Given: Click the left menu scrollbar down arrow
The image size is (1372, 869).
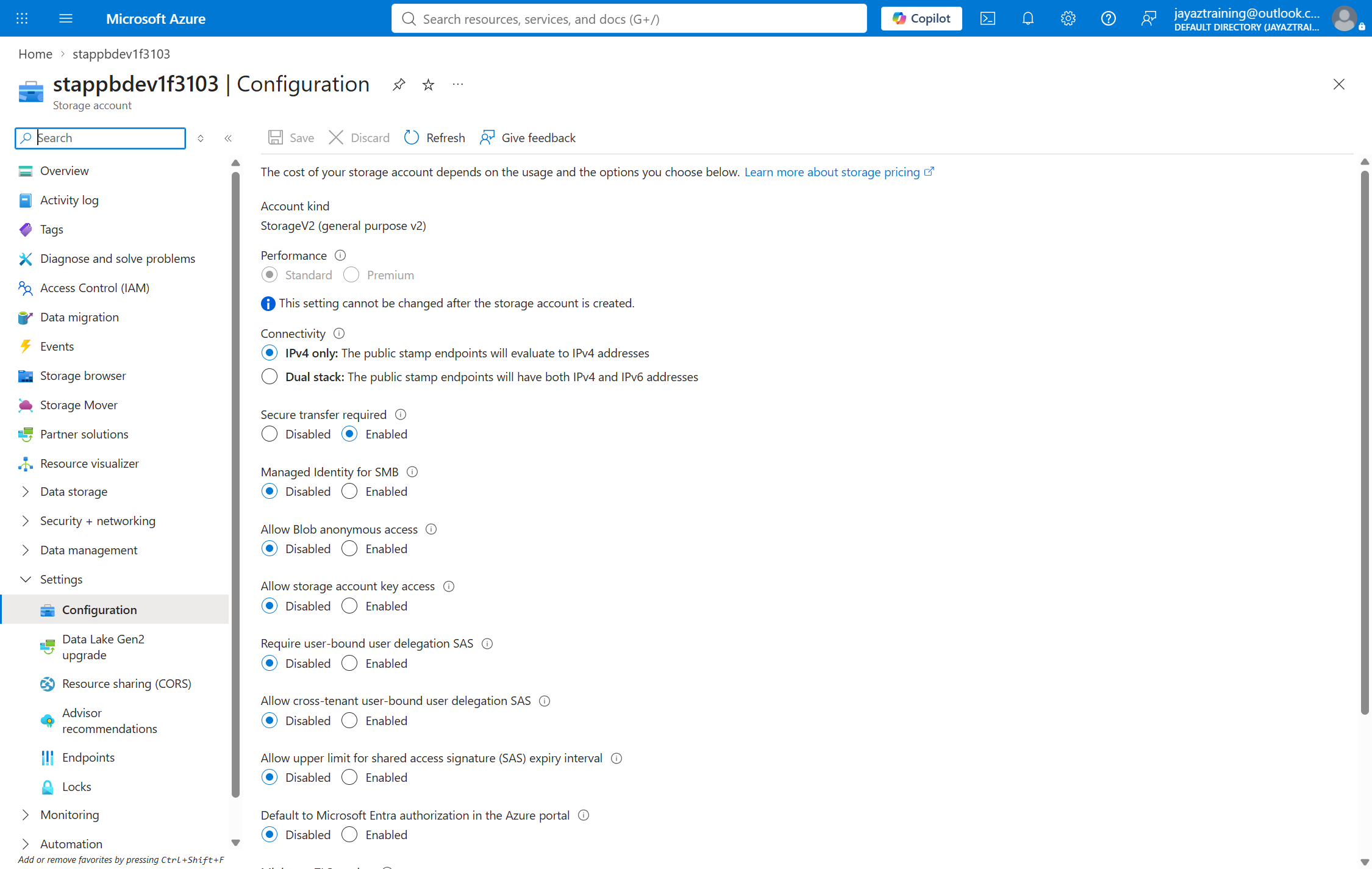Looking at the screenshot, I should click(236, 843).
